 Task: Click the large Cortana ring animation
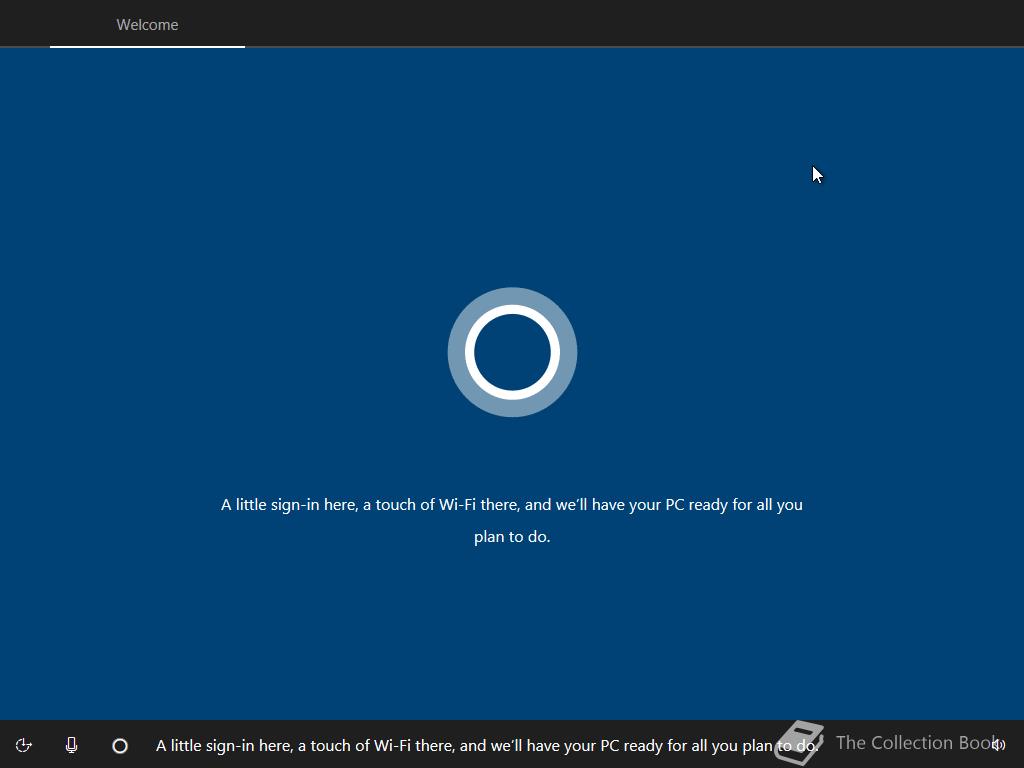coord(512,352)
